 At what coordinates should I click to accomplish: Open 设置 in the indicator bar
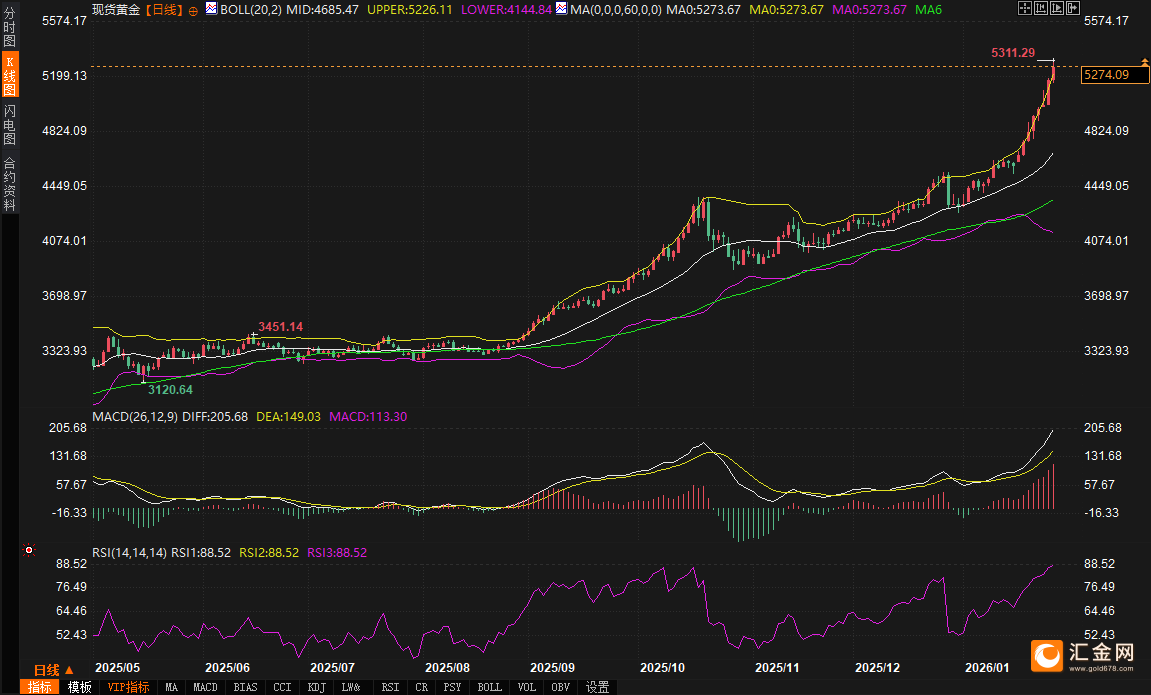598,687
